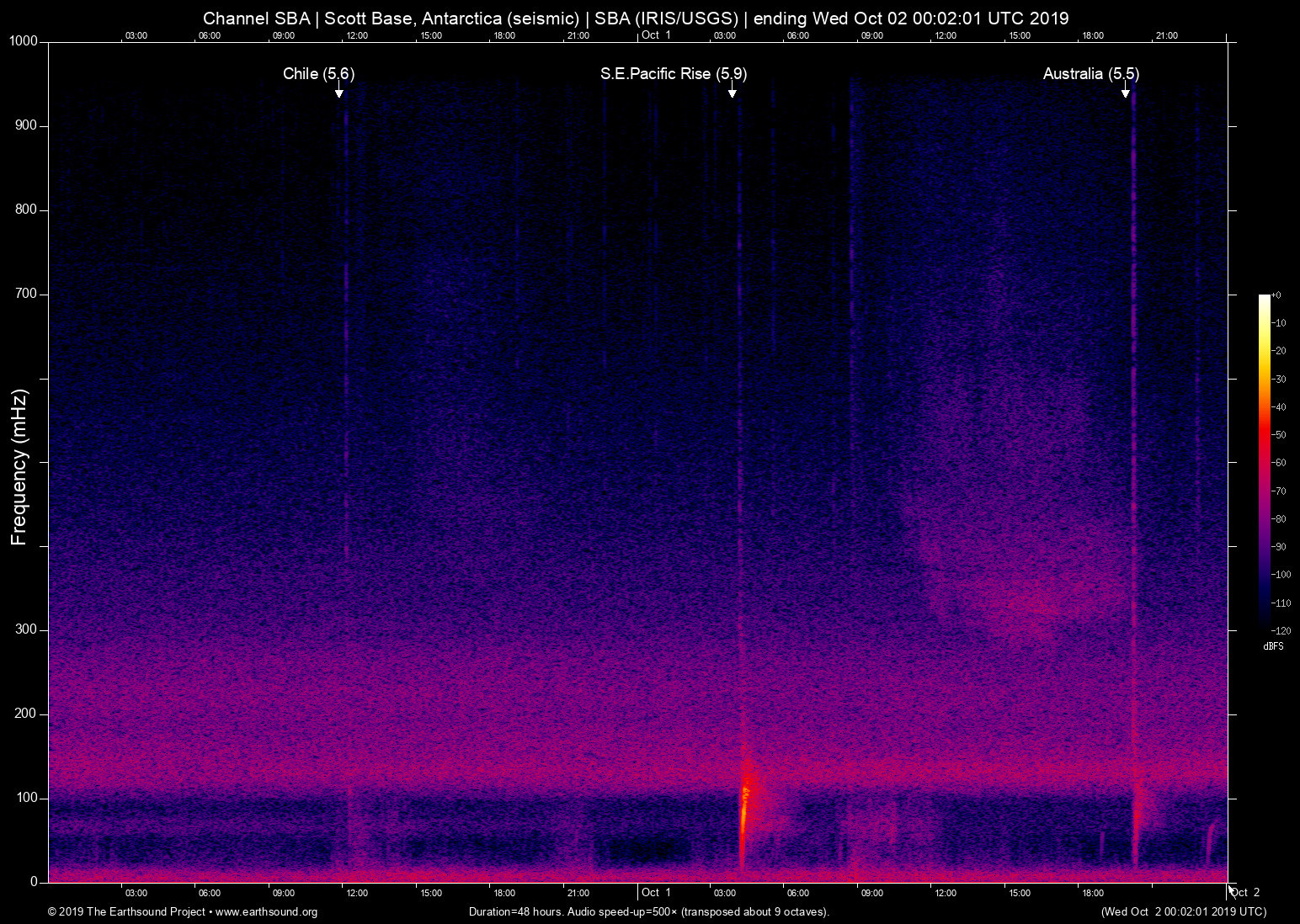Expand the Oct 2 label at bottom right
The image size is (1300, 924).
coord(1244,892)
